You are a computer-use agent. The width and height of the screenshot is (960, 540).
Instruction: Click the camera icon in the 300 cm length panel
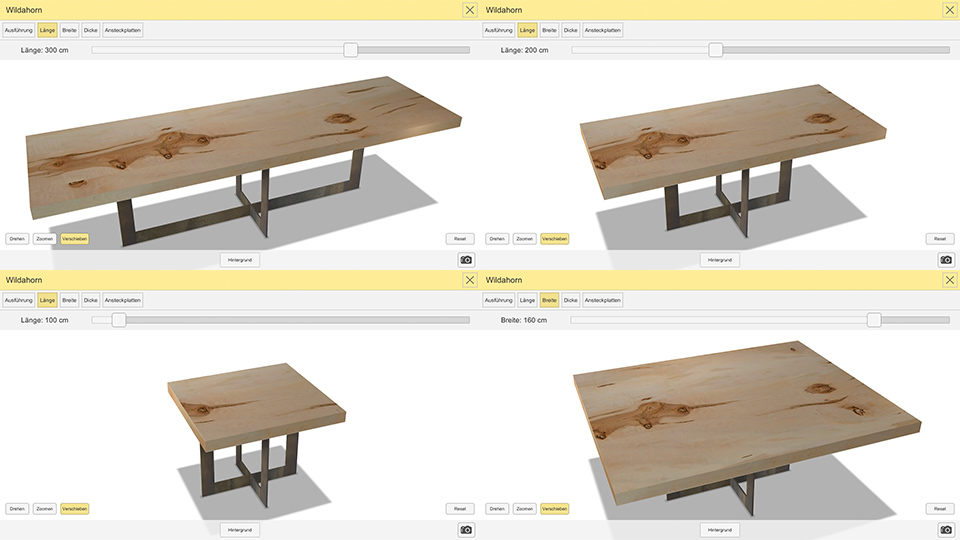click(466, 260)
